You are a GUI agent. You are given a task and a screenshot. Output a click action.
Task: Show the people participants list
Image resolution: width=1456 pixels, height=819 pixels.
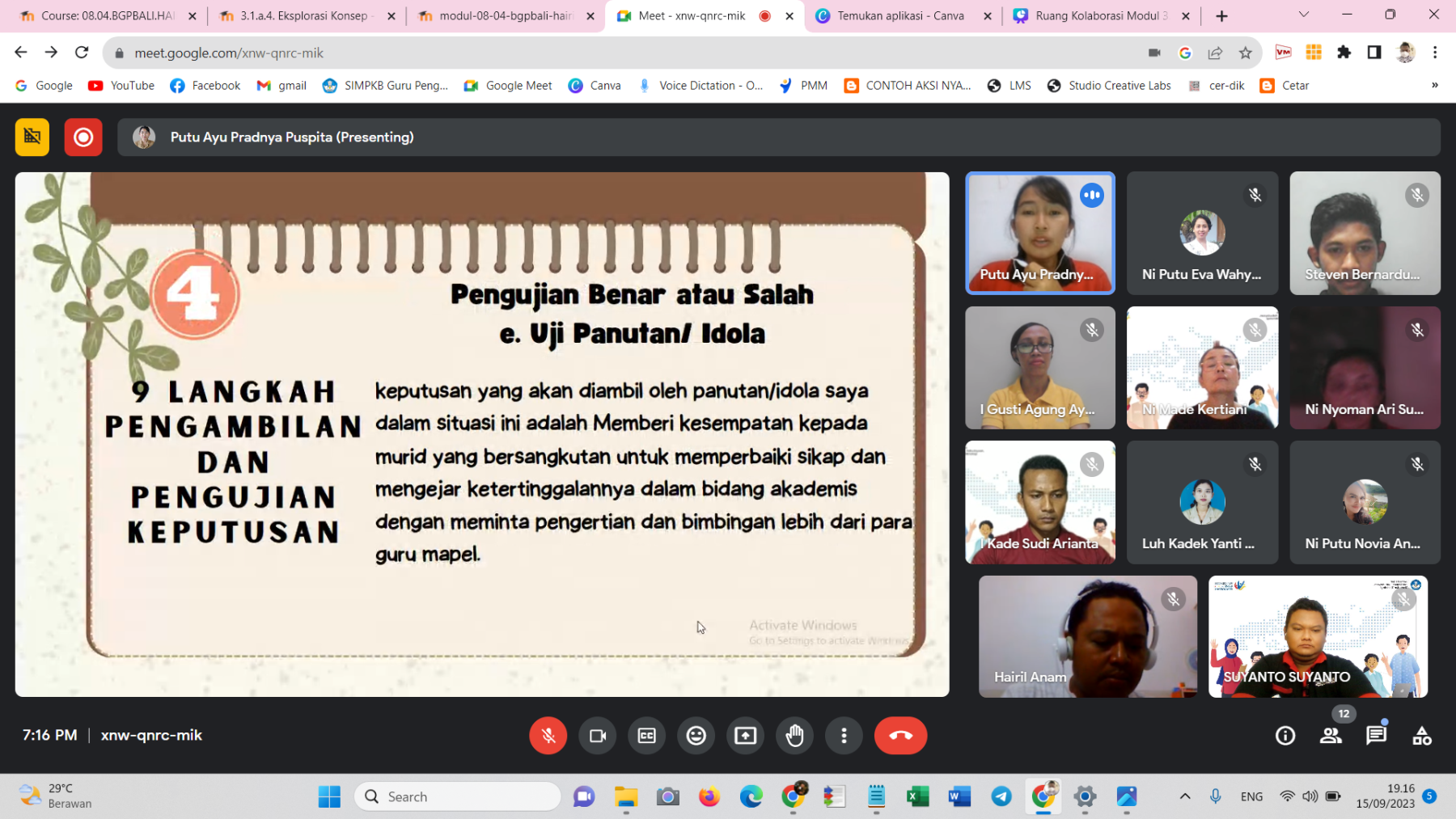coord(1331,736)
